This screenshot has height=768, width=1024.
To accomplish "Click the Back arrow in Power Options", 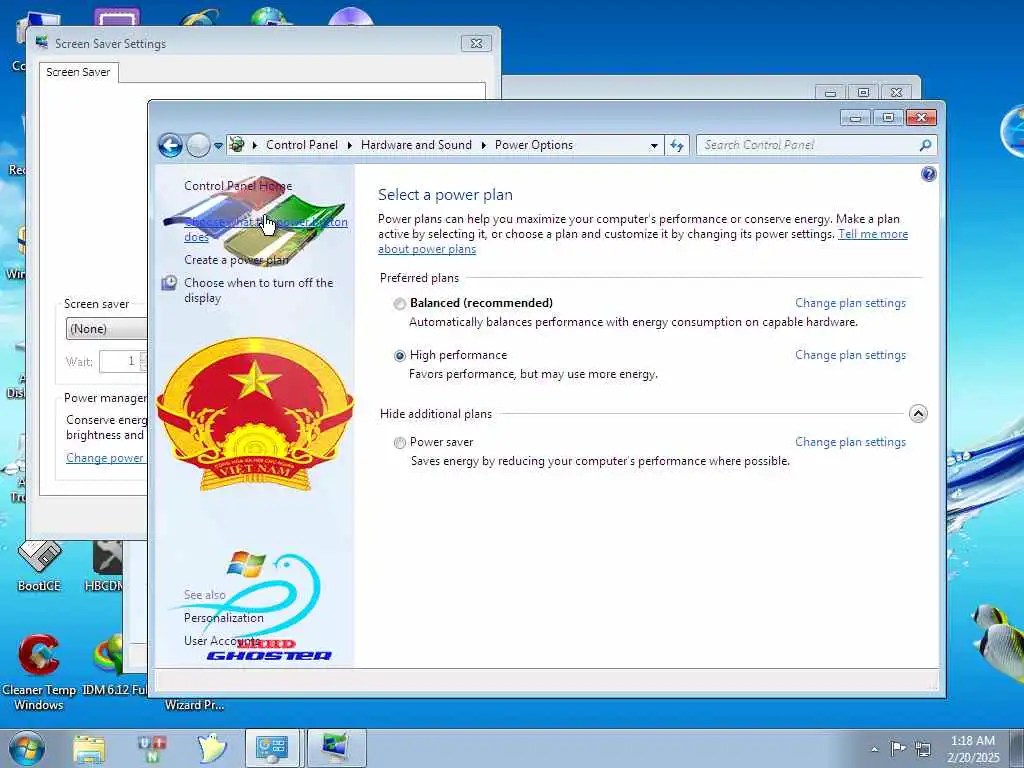I will (x=170, y=145).
